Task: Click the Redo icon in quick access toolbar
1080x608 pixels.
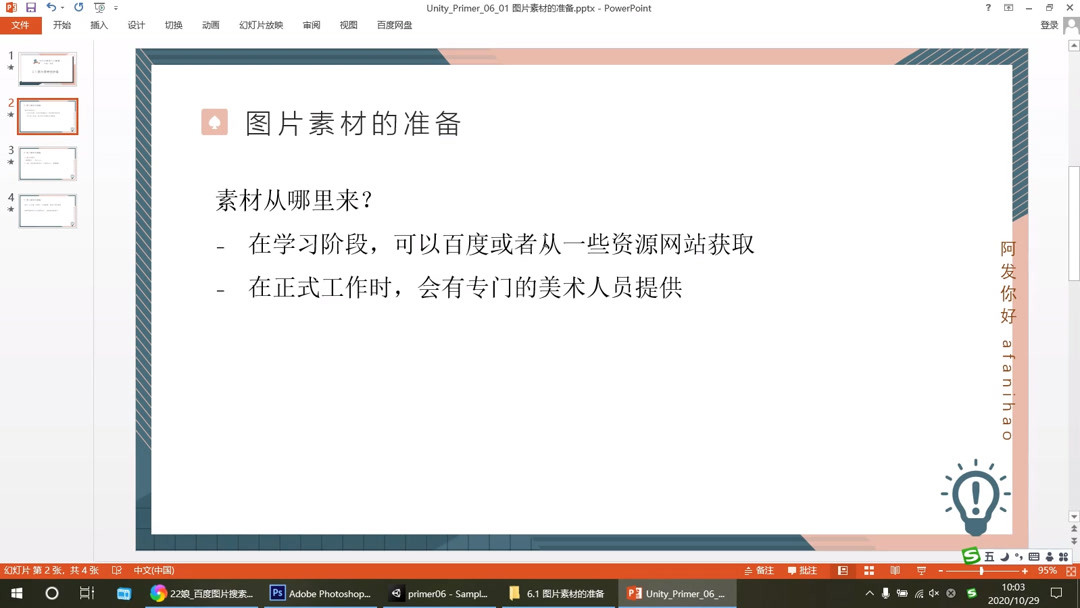Action: [79, 7]
